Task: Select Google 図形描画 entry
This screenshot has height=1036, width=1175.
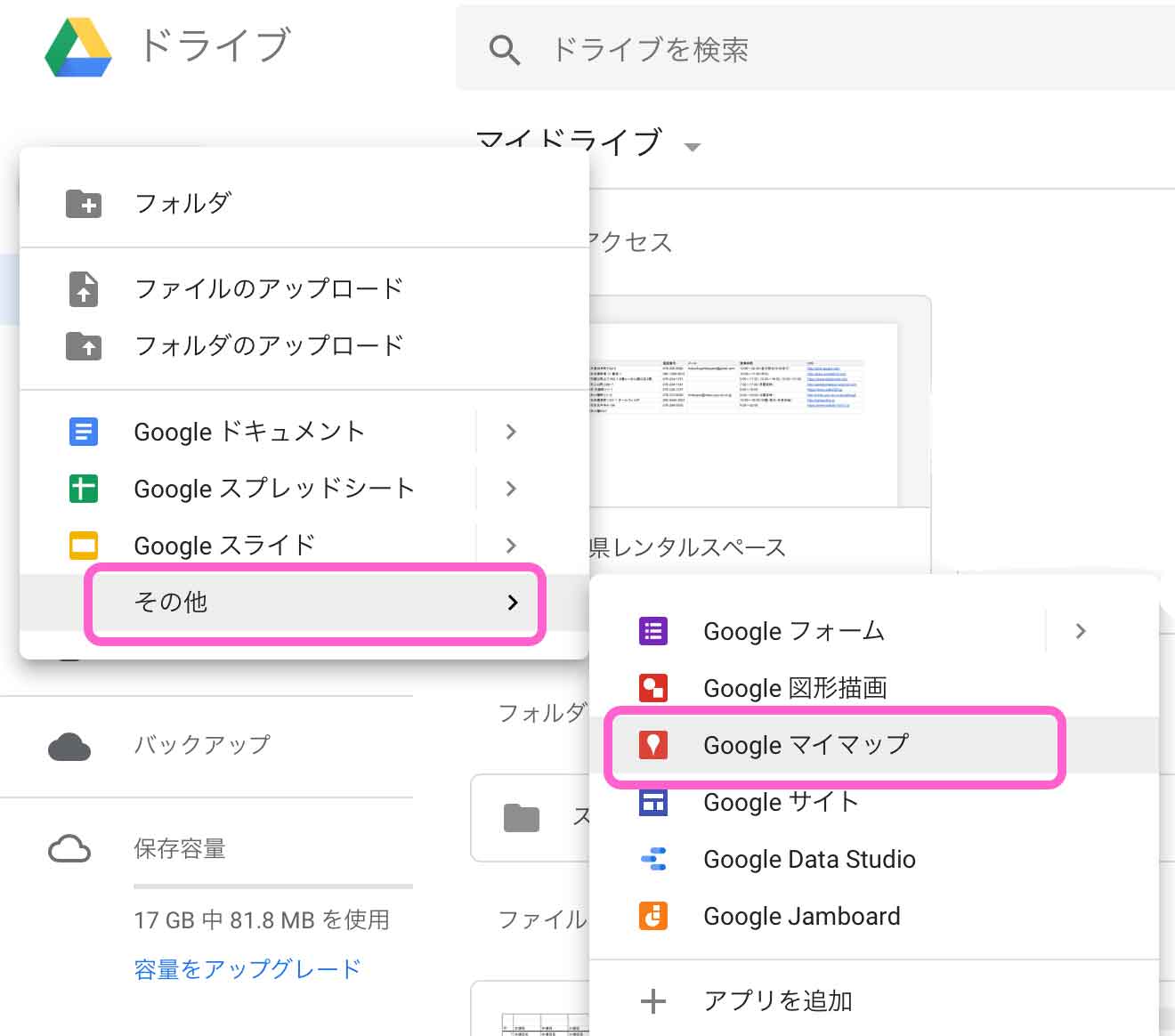Action: 874,688
